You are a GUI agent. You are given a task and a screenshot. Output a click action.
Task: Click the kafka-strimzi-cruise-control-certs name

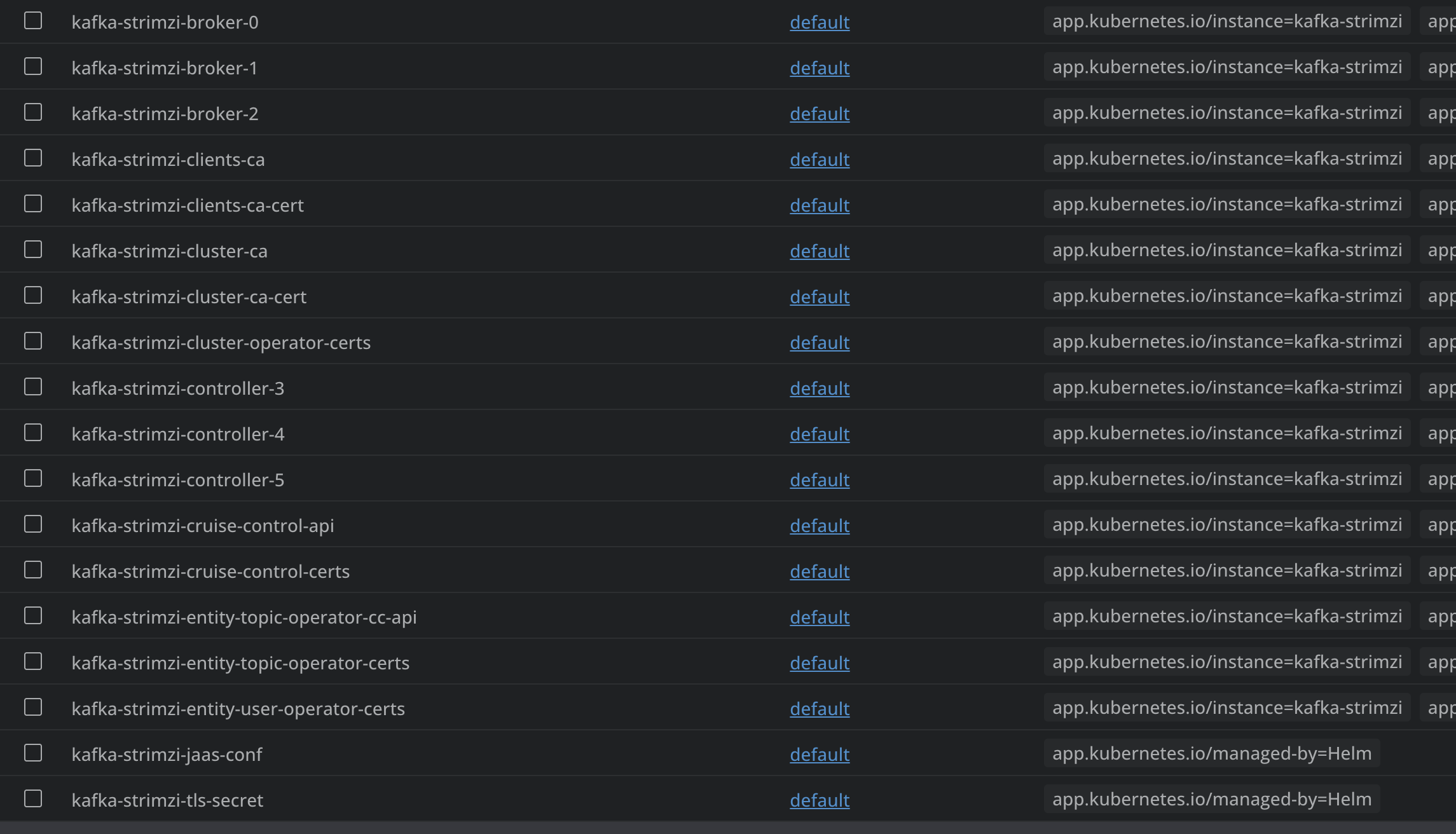point(210,571)
